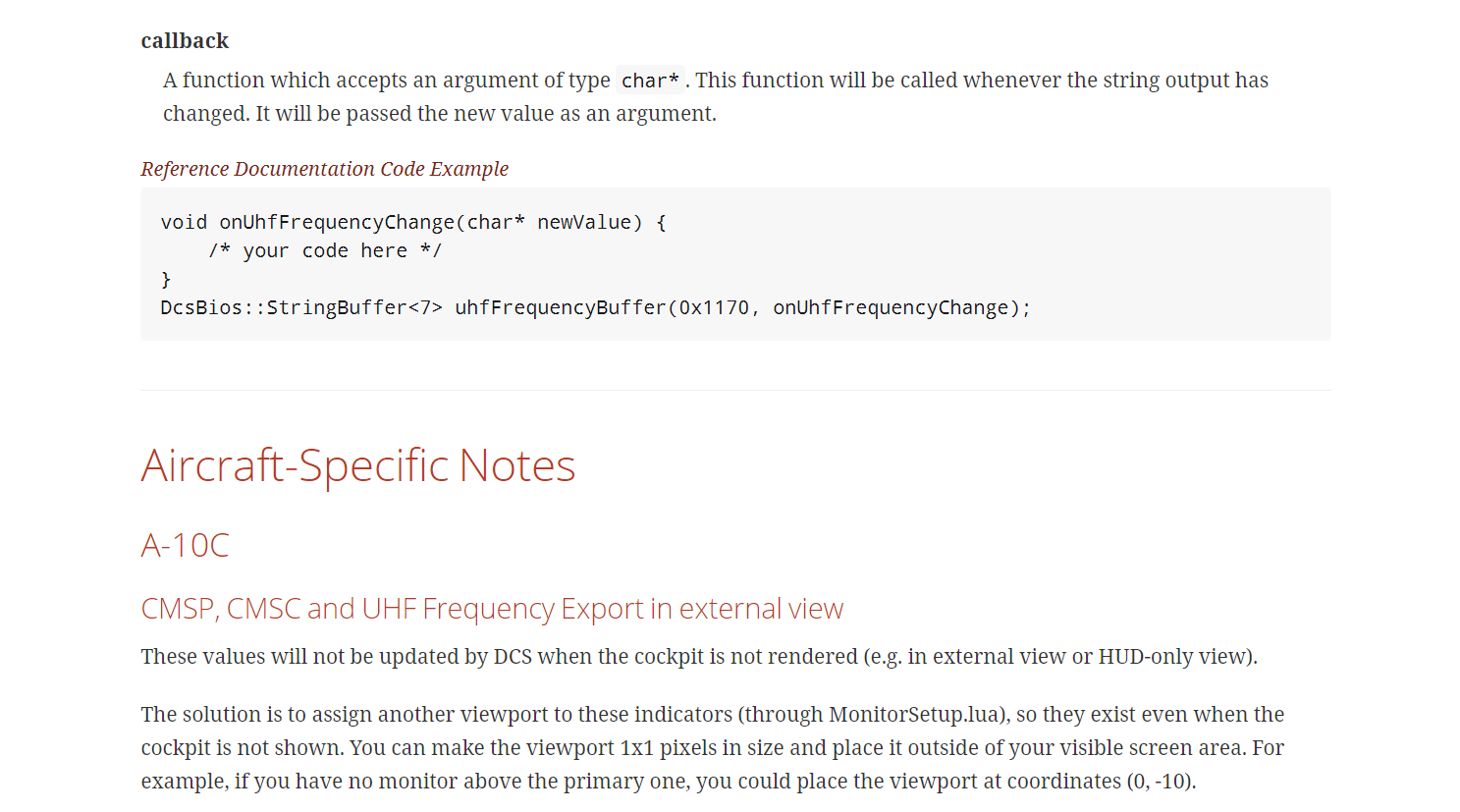
Task: Click the uhfFrequencyBuffer variable name
Action: 561,307
